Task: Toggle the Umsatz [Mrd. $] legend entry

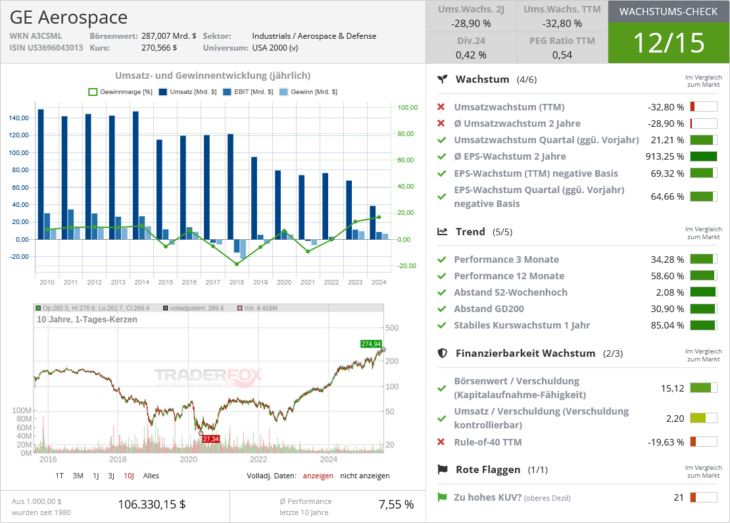Action: click(x=188, y=92)
